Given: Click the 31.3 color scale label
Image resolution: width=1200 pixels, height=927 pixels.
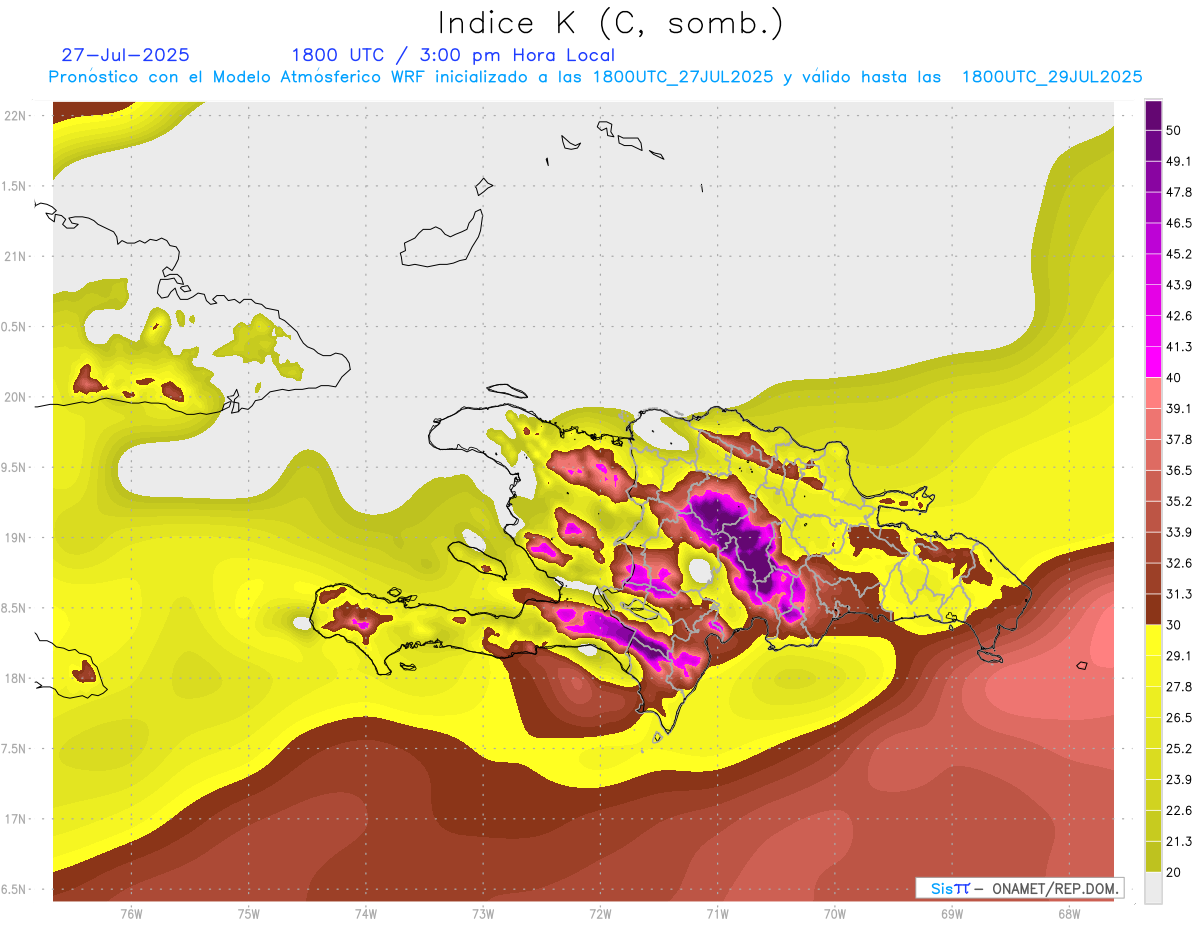Looking at the screenshot, I should (x=1178, y=594).
